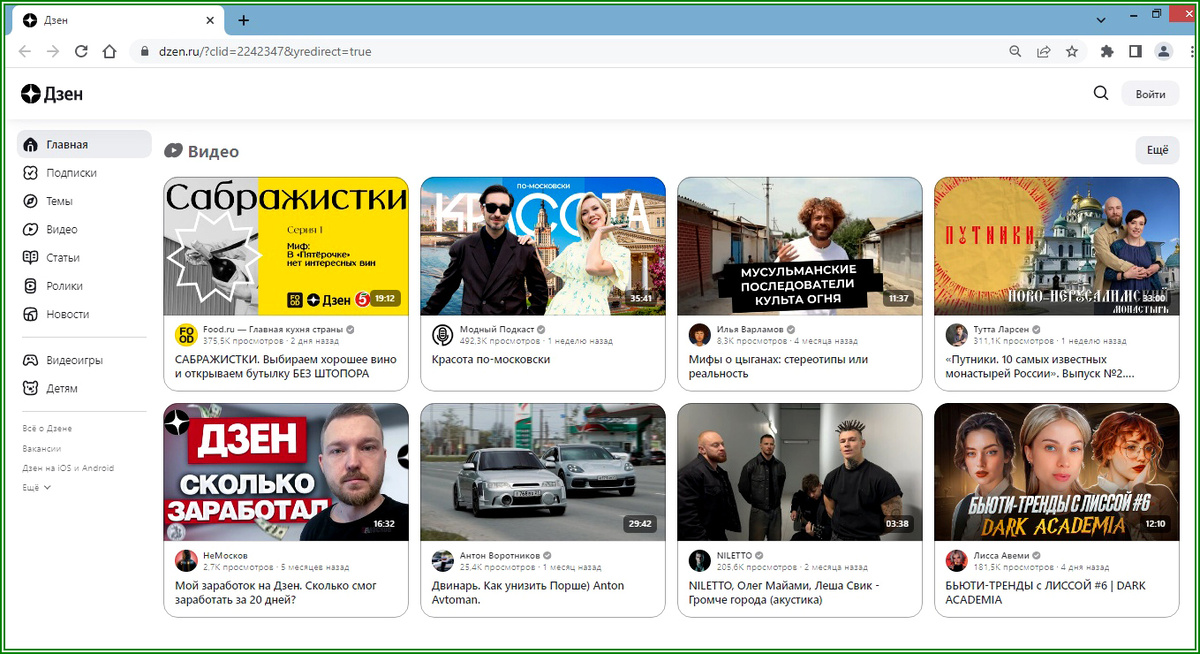Image resolution: width=1200 pixels, height=654 pixels.
Task: Open the Дзен сколько заработал thumbnail
Action: (x=286, y=472)
